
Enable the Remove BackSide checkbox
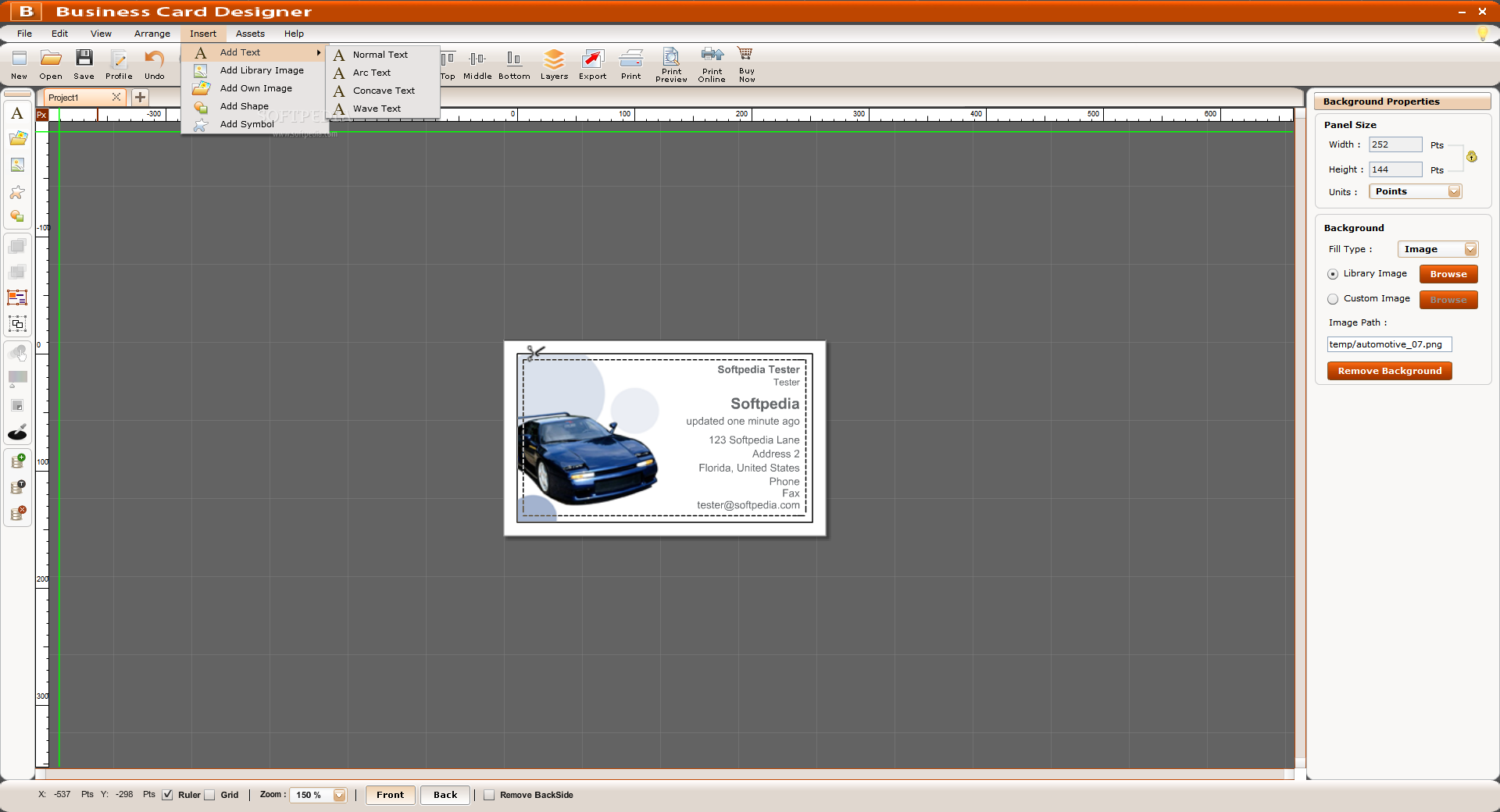(x=489, y=795)
